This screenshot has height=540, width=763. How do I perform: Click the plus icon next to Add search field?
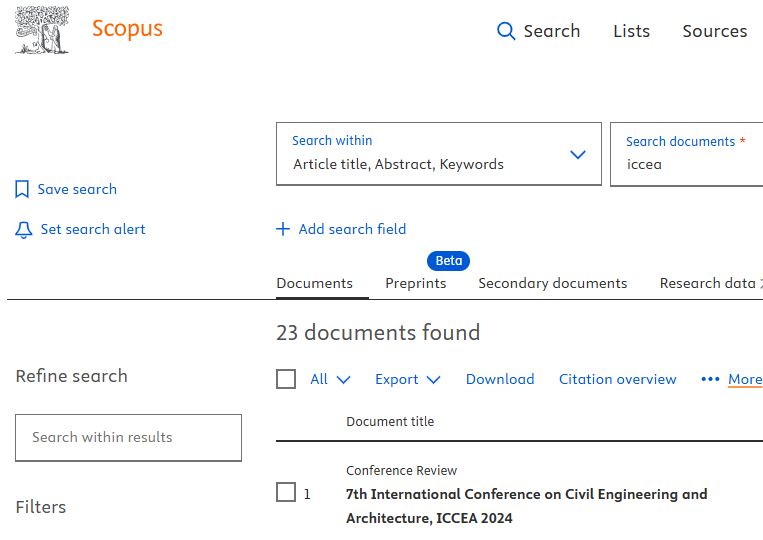283,229
